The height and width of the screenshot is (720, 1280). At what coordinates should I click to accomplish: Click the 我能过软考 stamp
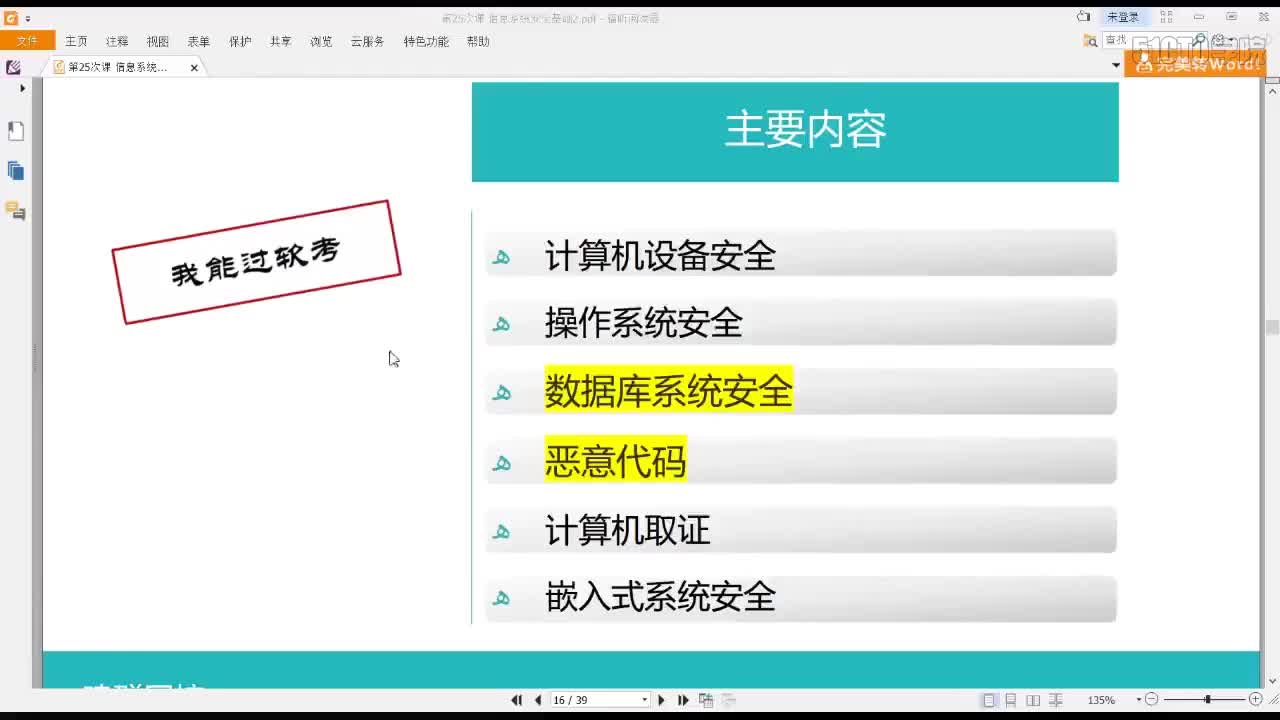(256, 262)
